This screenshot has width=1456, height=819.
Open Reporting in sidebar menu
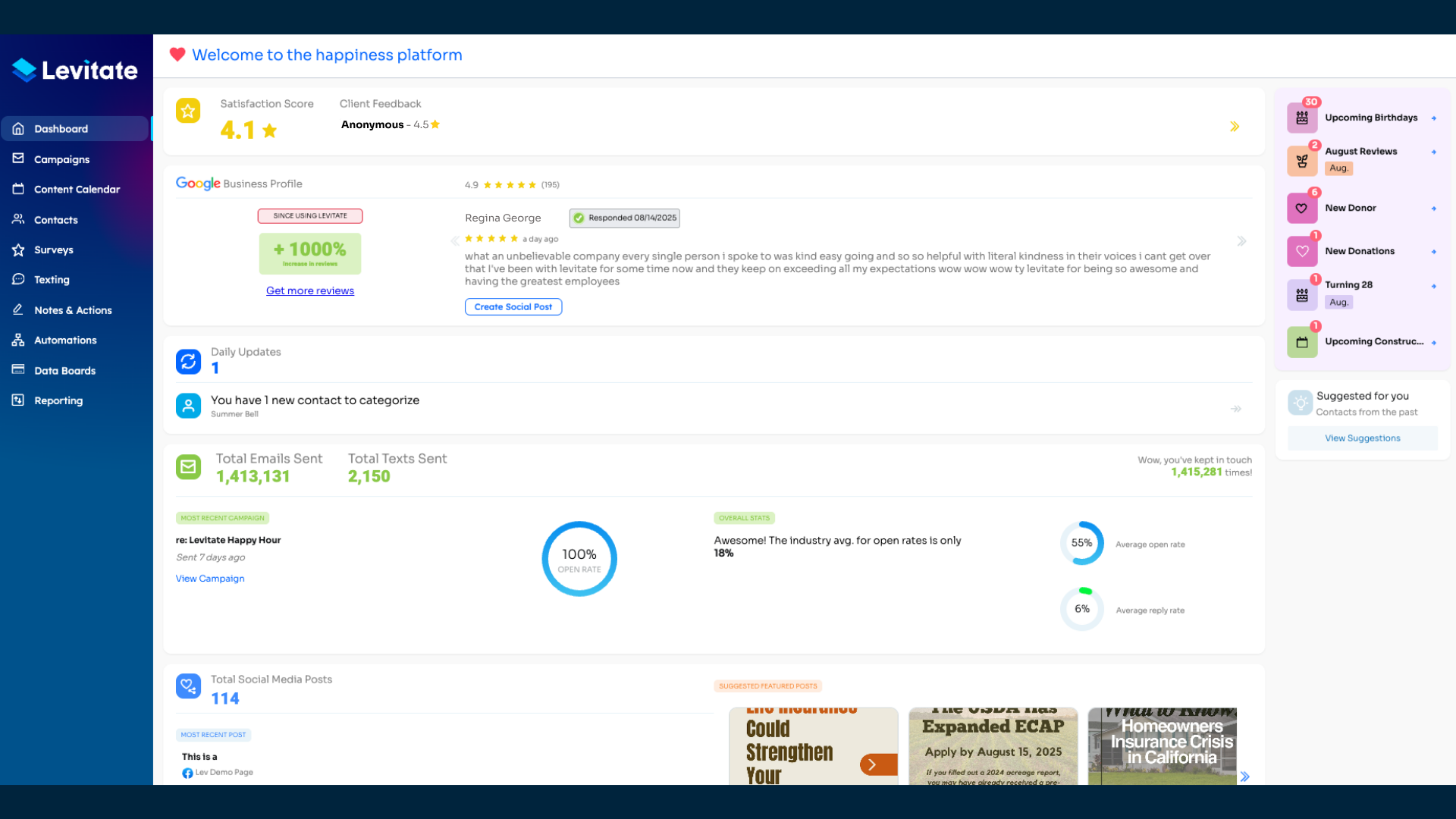(74, 400)
